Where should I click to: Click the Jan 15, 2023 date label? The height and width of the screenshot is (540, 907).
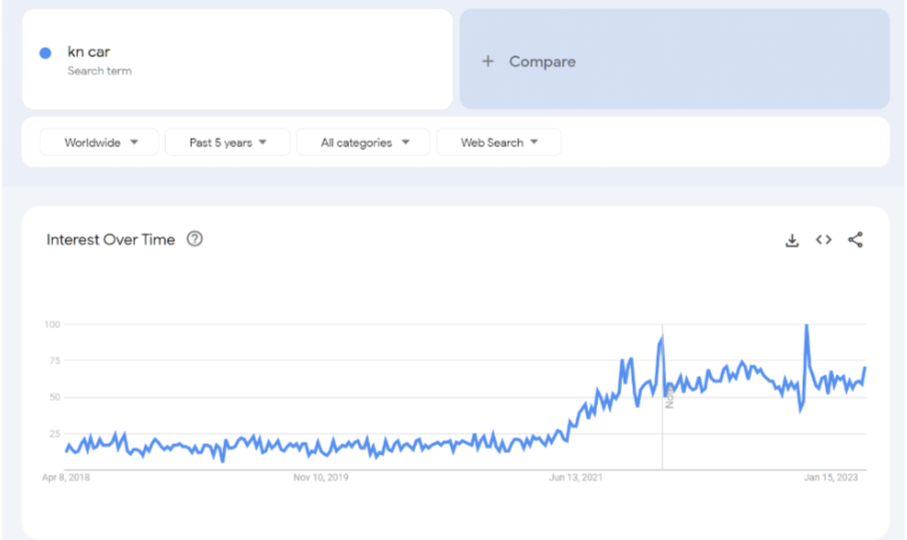click(832, 478)
